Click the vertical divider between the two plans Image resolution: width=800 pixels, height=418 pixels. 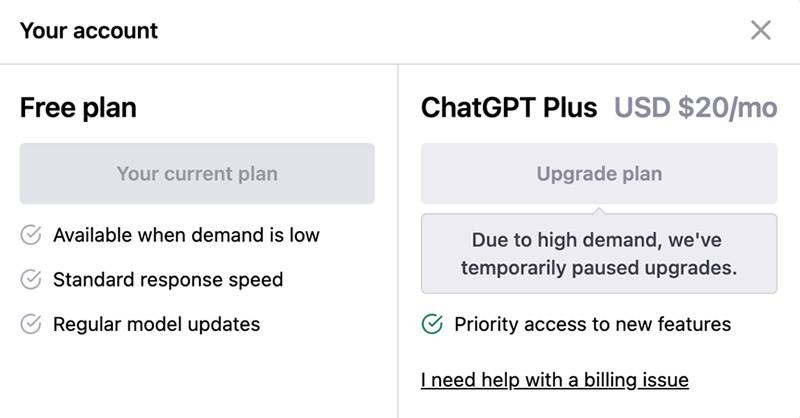(x=398, y=241)
